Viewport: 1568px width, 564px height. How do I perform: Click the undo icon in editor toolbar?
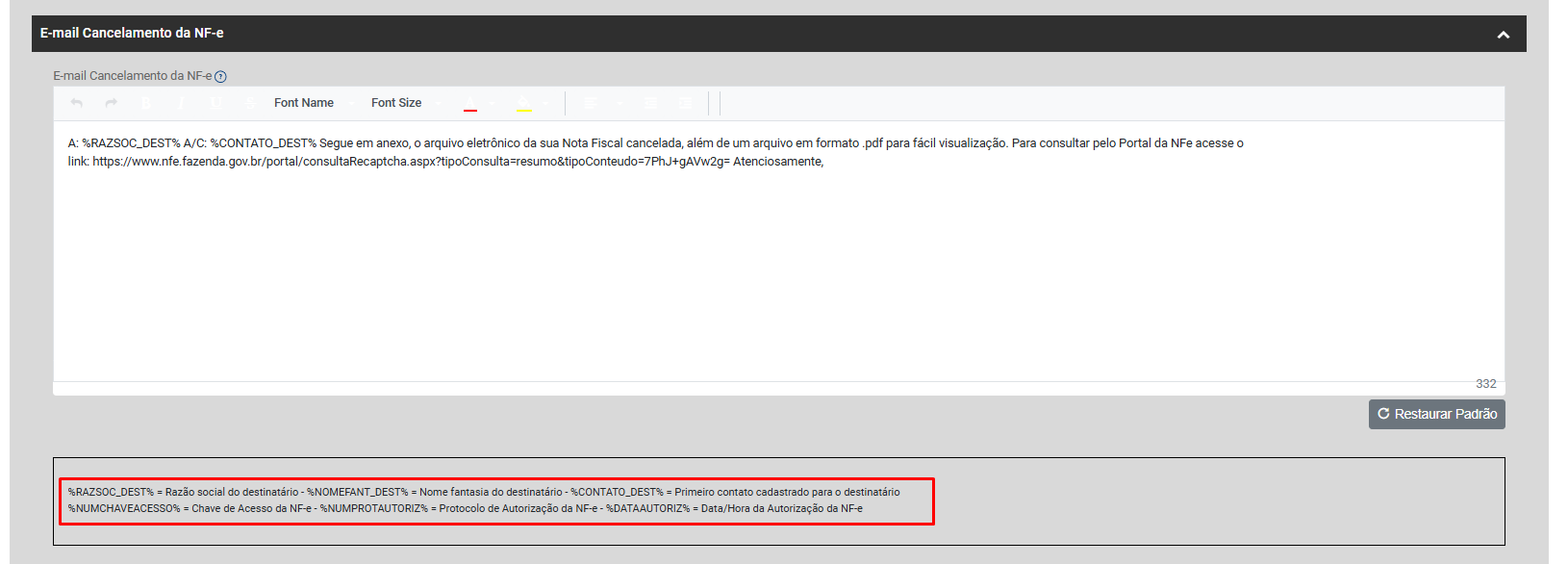77,103
